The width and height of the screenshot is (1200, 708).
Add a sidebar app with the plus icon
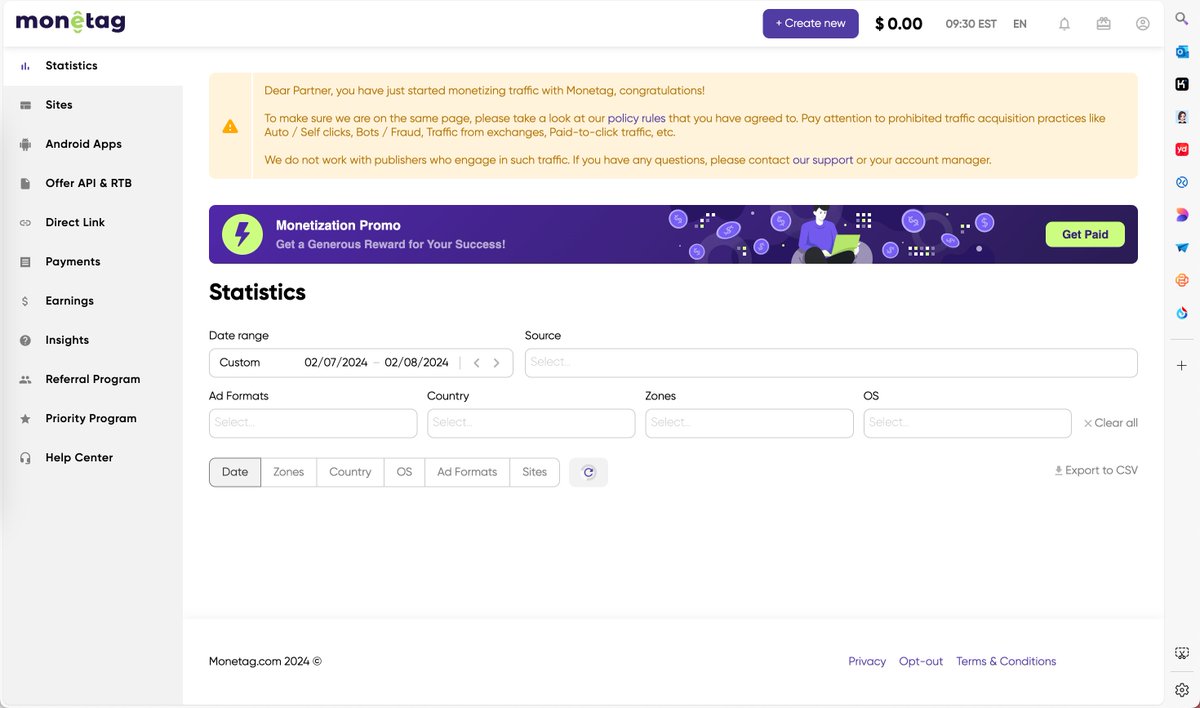pos(1182,366)
